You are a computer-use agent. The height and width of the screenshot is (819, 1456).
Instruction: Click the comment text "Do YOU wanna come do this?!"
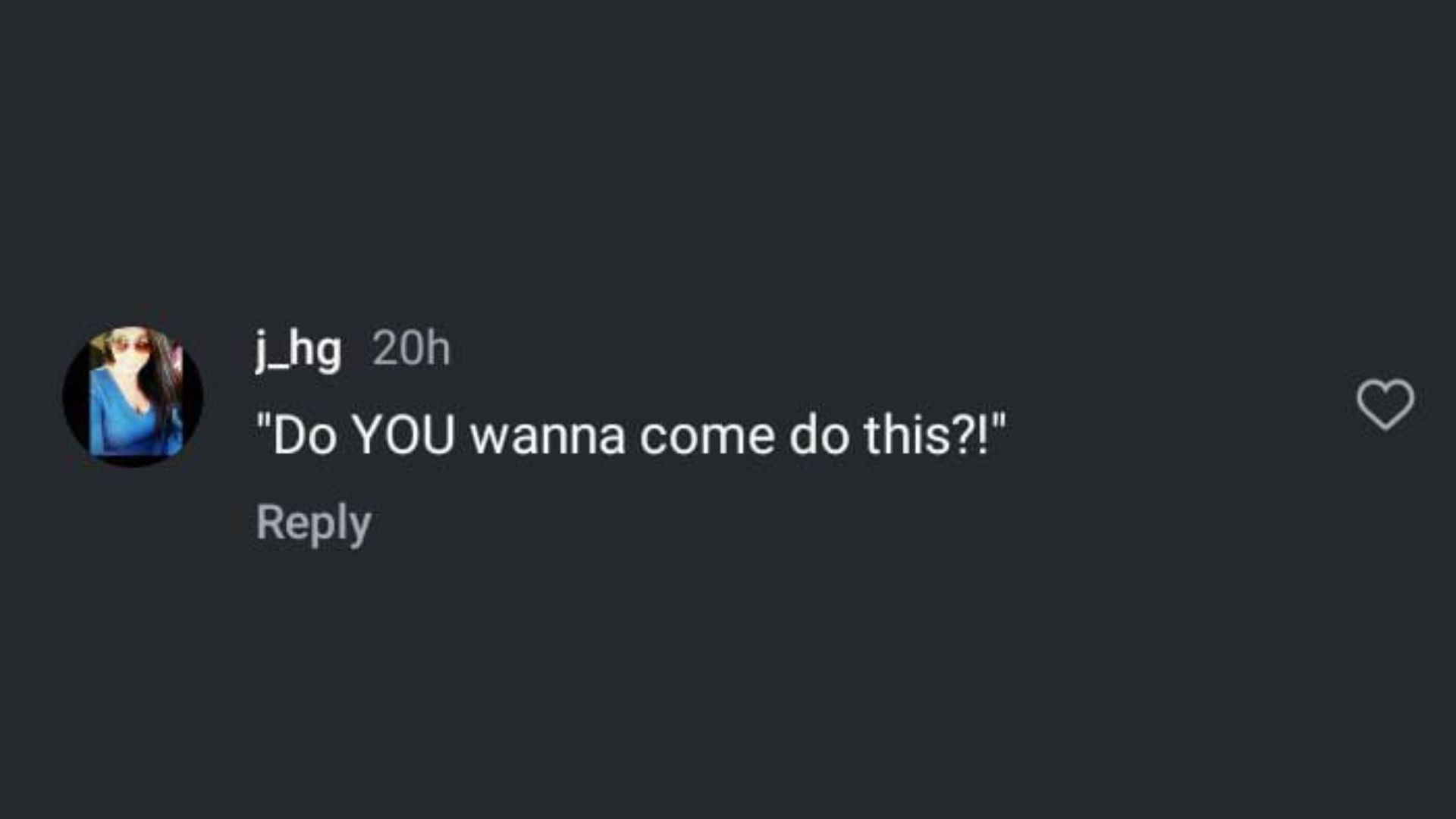(x=631, y=437)
